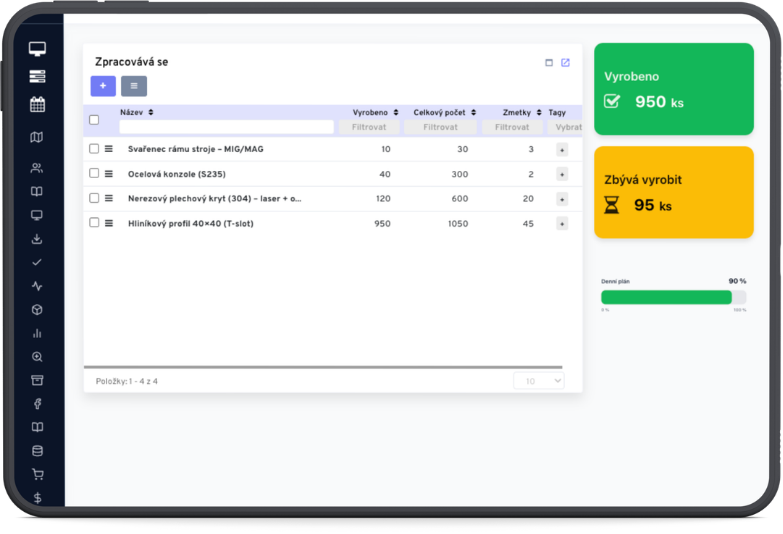Open the Tagy Vybrat dropdown filter
Viewport: 783px width, 534px height.
tap(566, 128)
